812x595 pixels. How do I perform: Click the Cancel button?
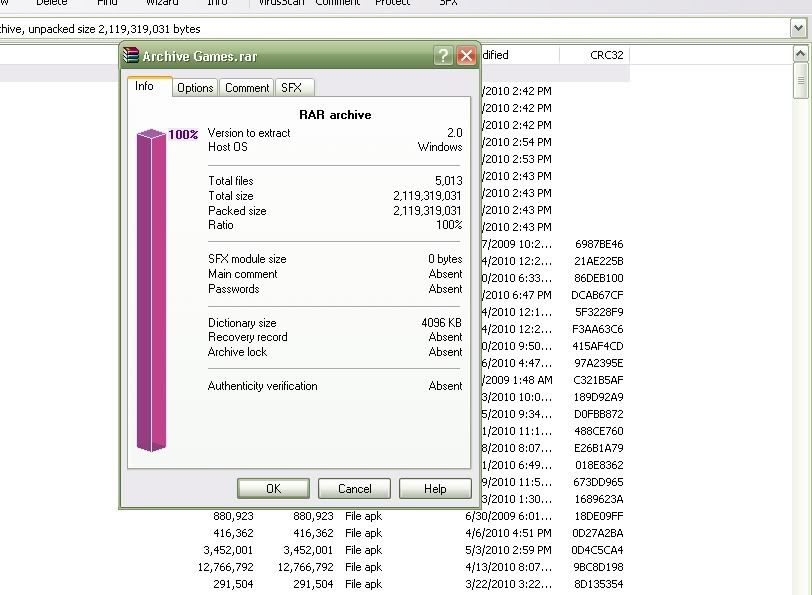(355, 488)
